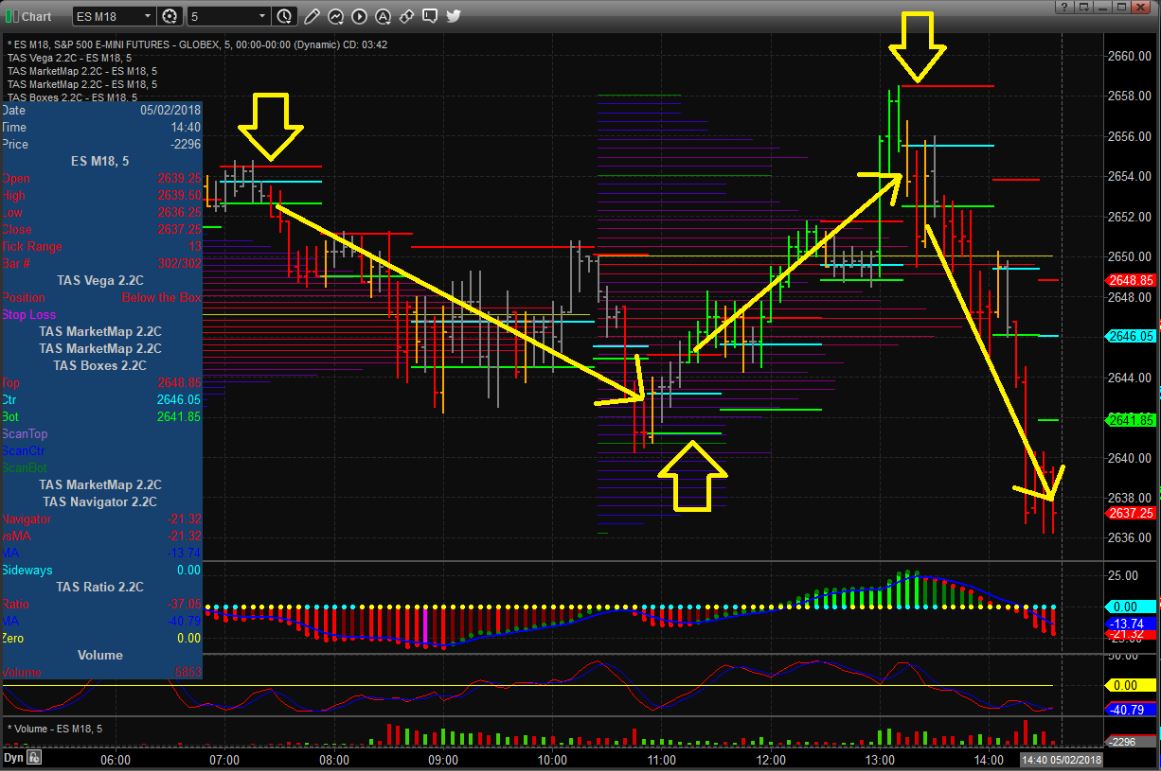
Task: Click the grey link bar beside Chart title
Action: click(16, 16)
